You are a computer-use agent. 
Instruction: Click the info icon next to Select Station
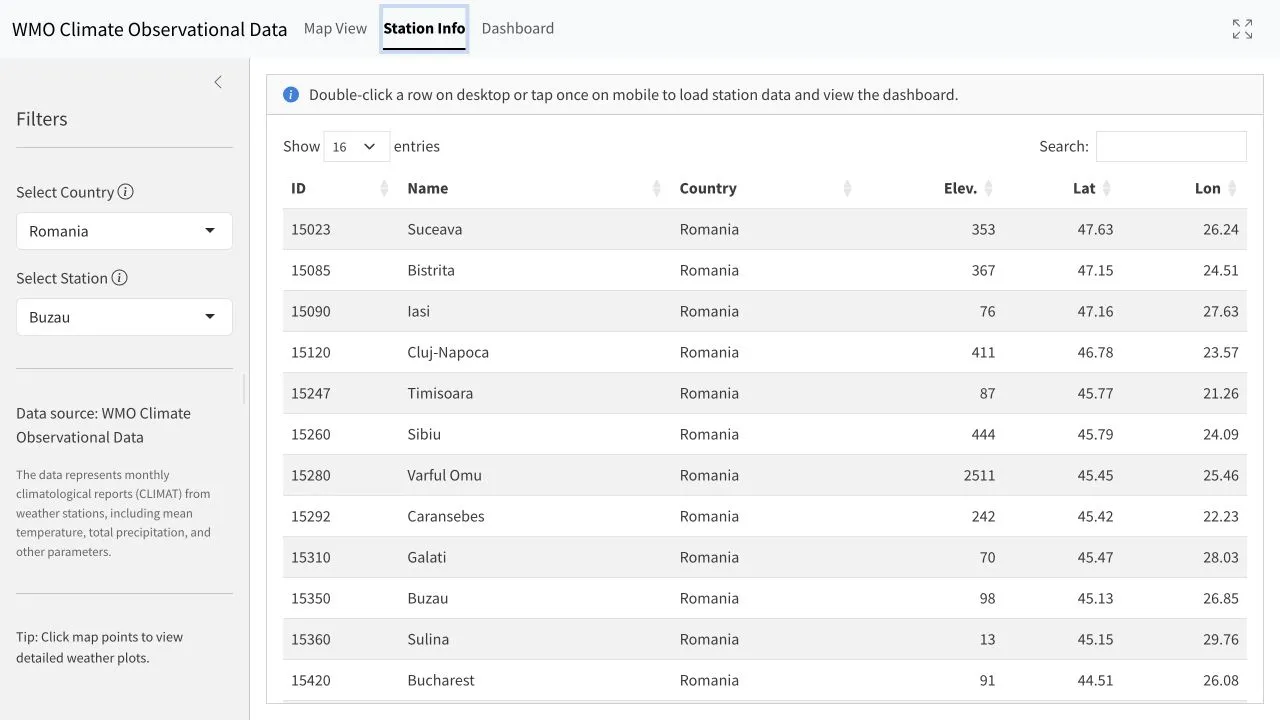point(120,278)
